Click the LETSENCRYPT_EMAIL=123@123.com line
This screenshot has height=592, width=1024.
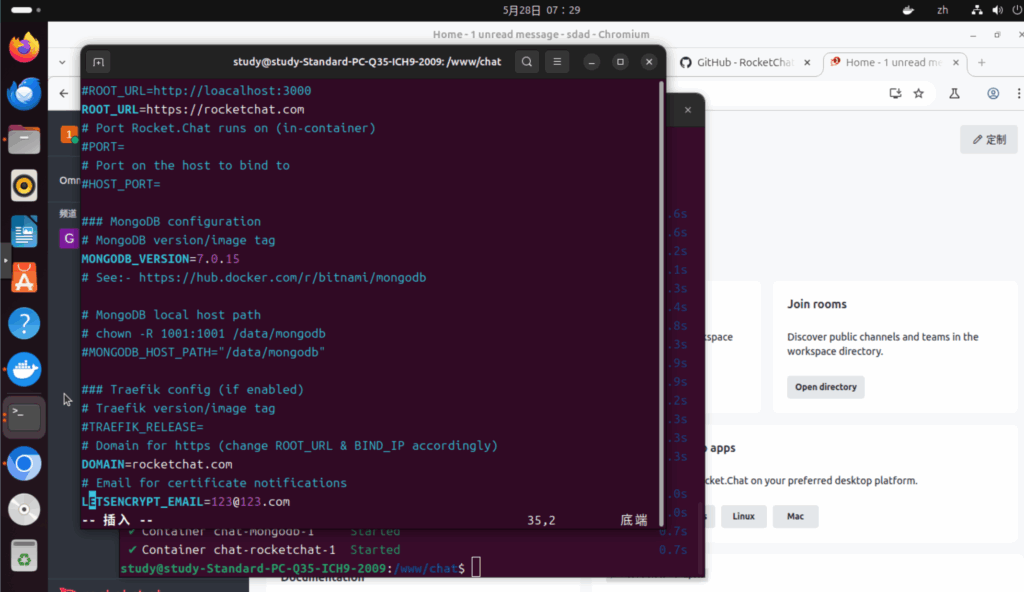(185, 501)
